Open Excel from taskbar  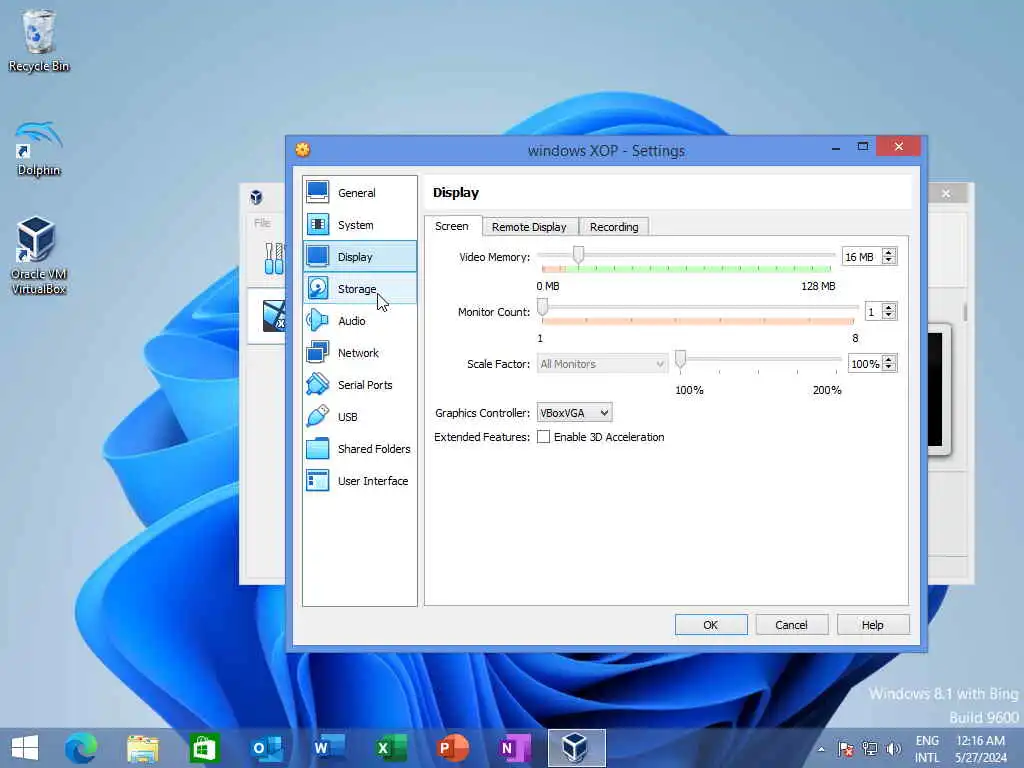[391, 748]
